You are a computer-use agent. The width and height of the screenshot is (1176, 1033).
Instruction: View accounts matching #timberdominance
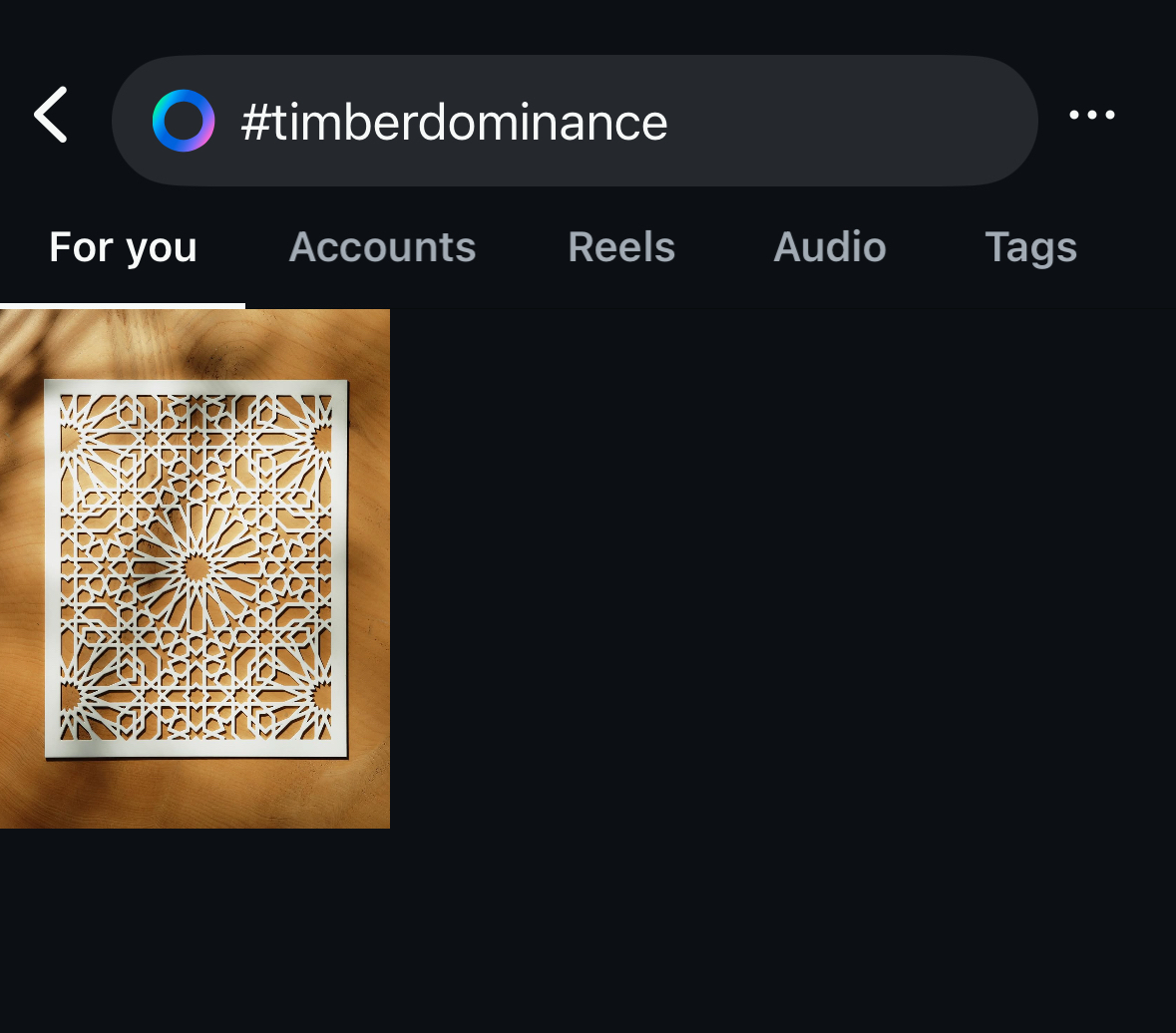(x=382, y=247)
